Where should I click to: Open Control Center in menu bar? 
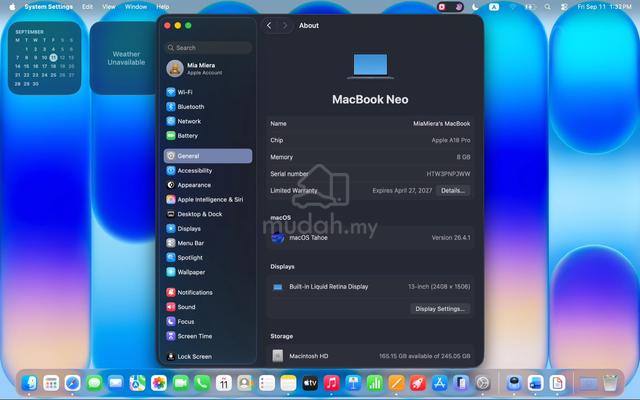pyautogui.click(x=564, y=7)
